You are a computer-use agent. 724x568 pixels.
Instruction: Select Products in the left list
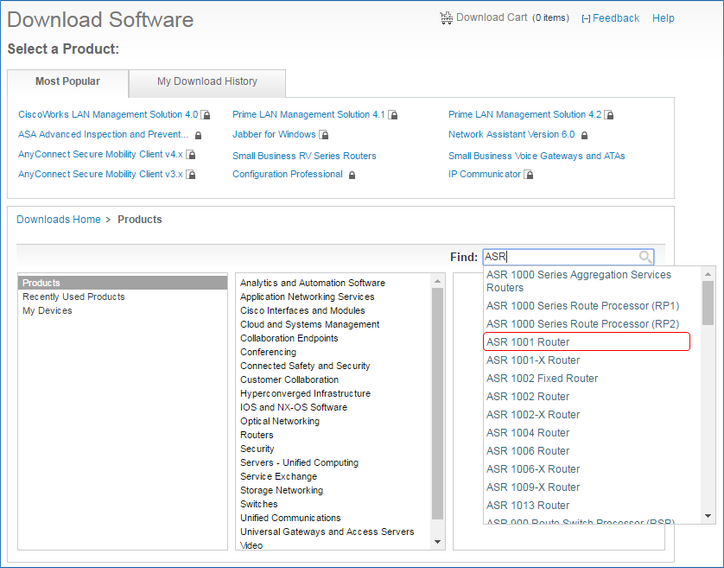[122, 283]
